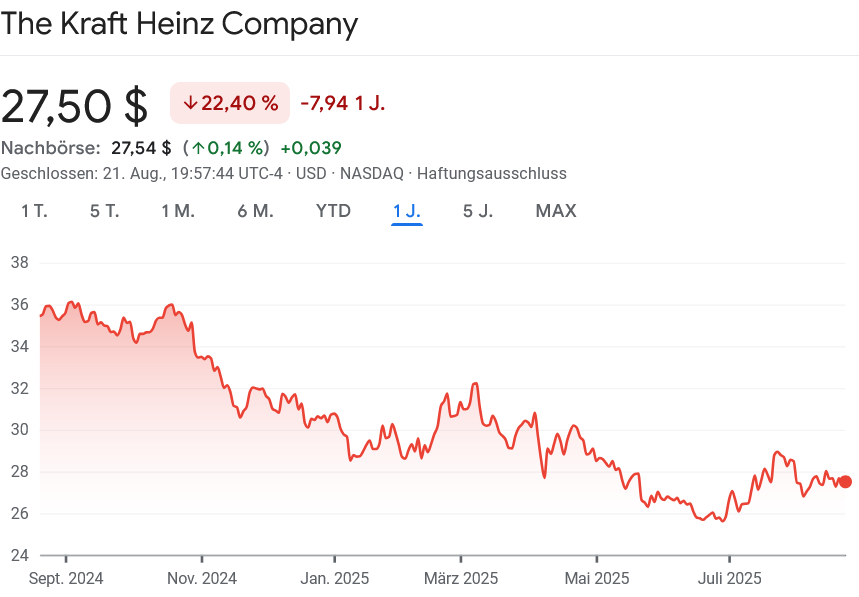Image resolution: width=859 pixels, height=597 pixels.
Task: Show the 1 M. chart range
Action: click(178, 211)
